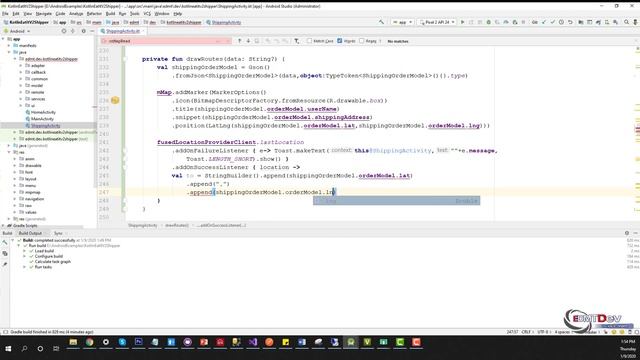The width and height of the screenshot is (640, 360).
Task: Click the Gradle build finished status bar message
Action: point(52,332)
